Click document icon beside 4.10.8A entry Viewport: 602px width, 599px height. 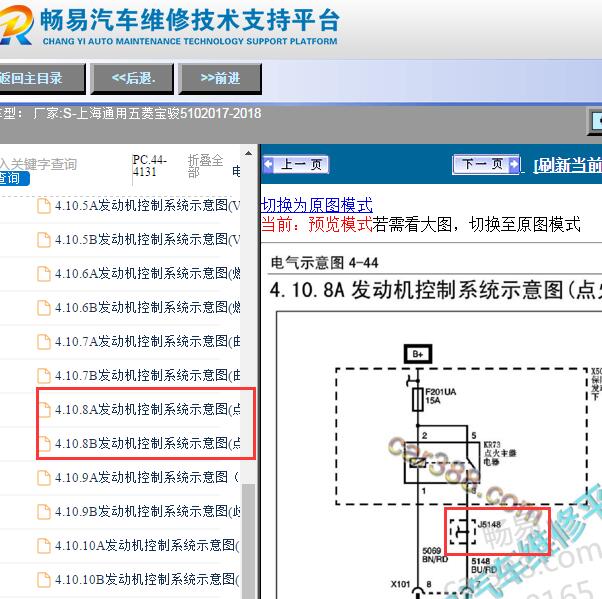[45, 410]
